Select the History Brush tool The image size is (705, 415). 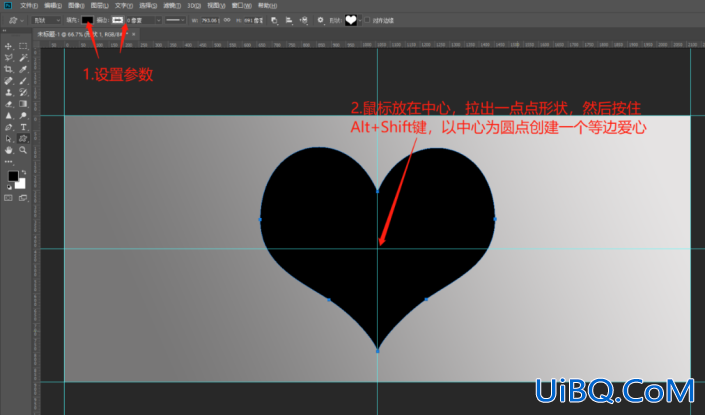[x=23, y=92]
